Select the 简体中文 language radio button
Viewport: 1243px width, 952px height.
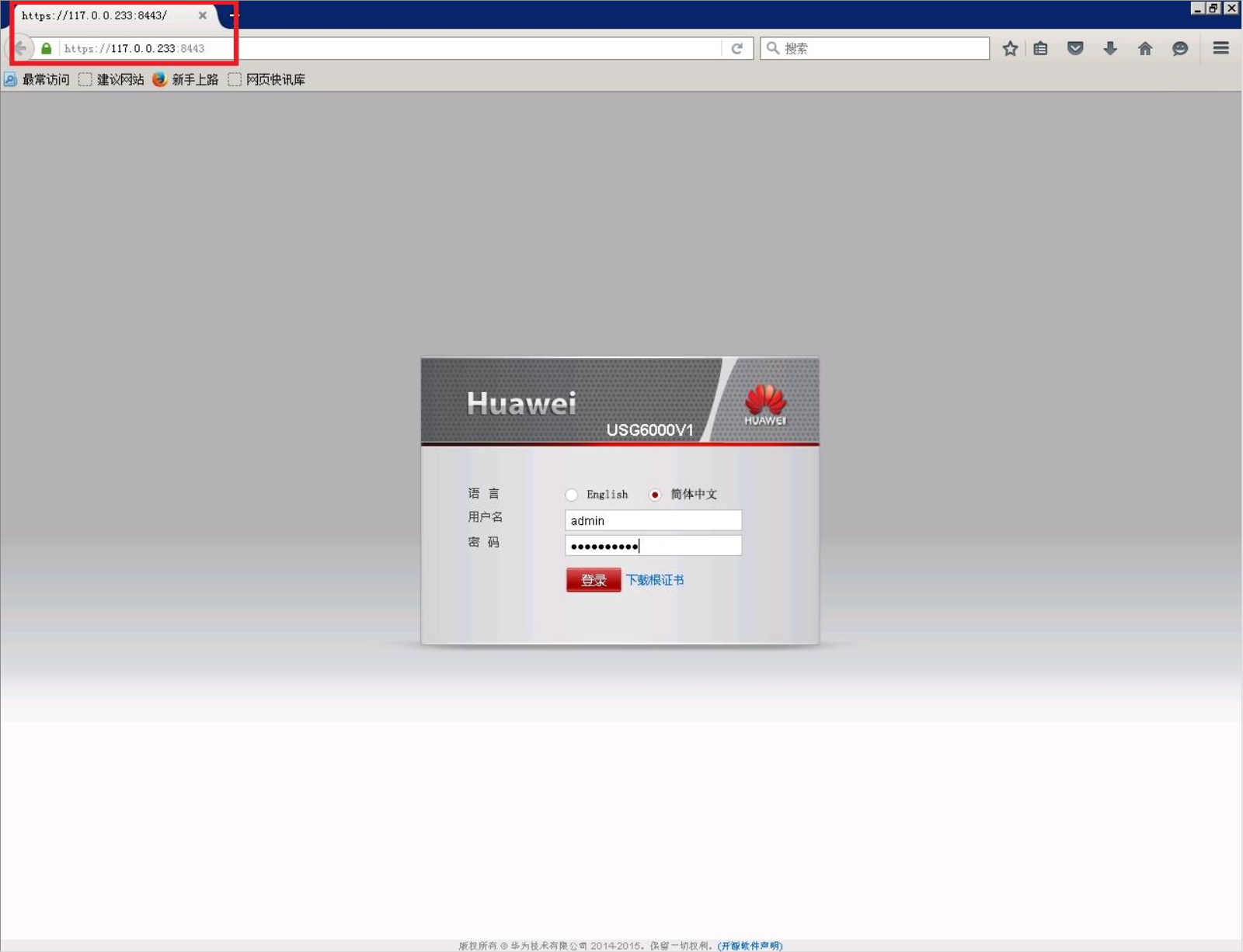click(x=655, y=495)
